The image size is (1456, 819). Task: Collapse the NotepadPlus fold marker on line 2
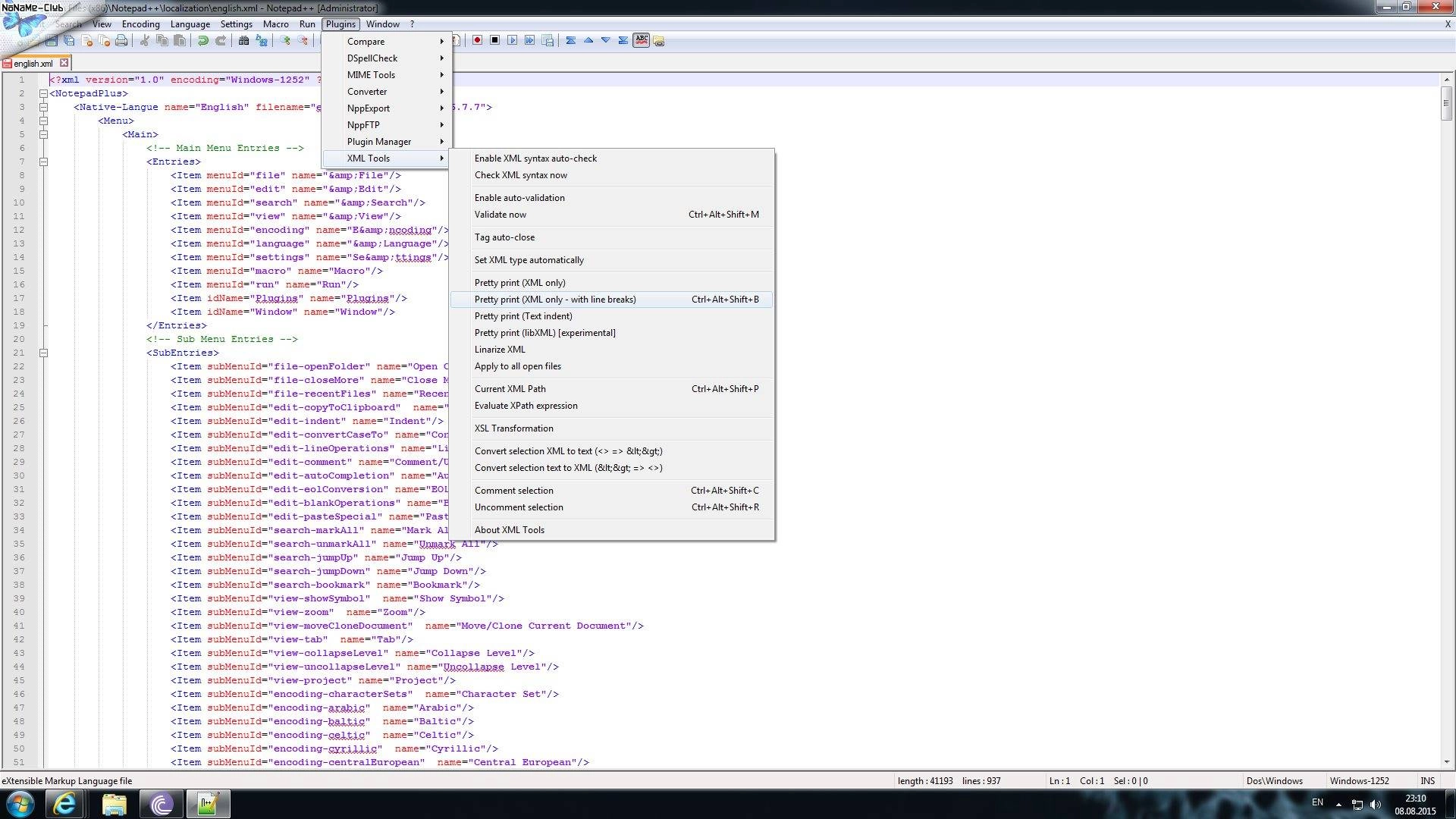(x=43, y=94)
